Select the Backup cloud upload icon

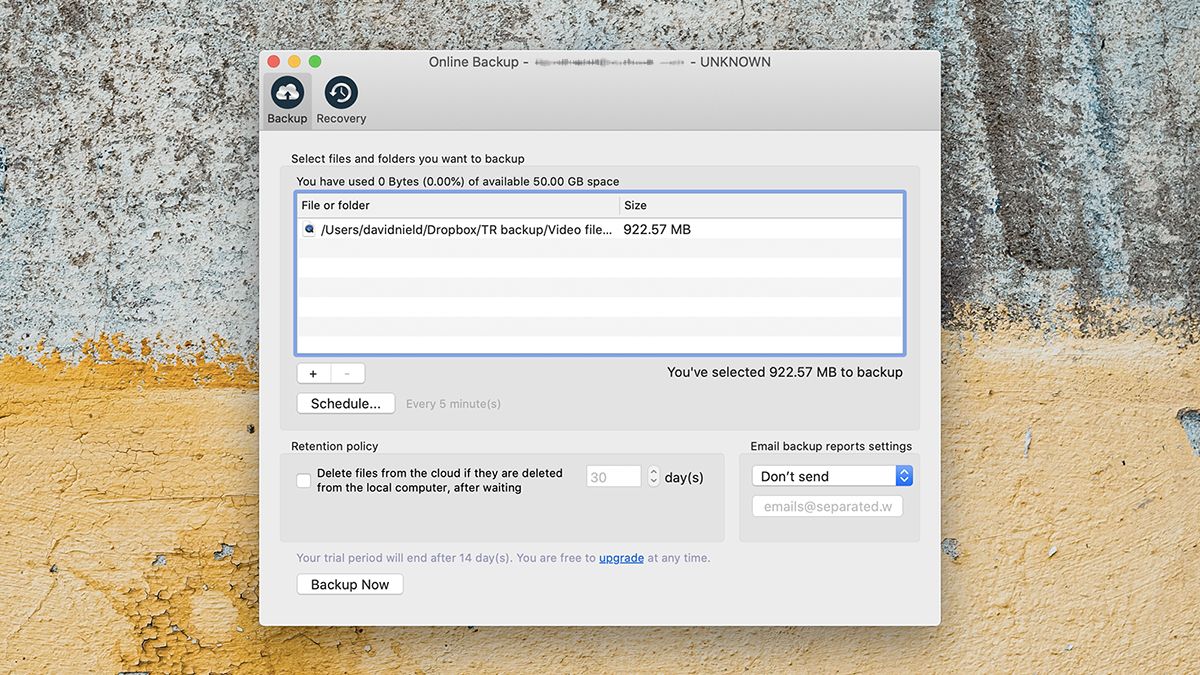coord(287,91)
